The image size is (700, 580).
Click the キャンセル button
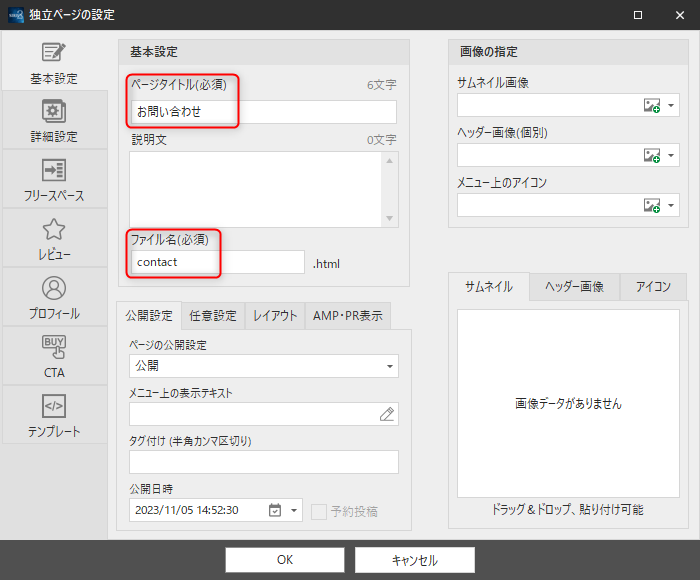click(x=414, y=560)
